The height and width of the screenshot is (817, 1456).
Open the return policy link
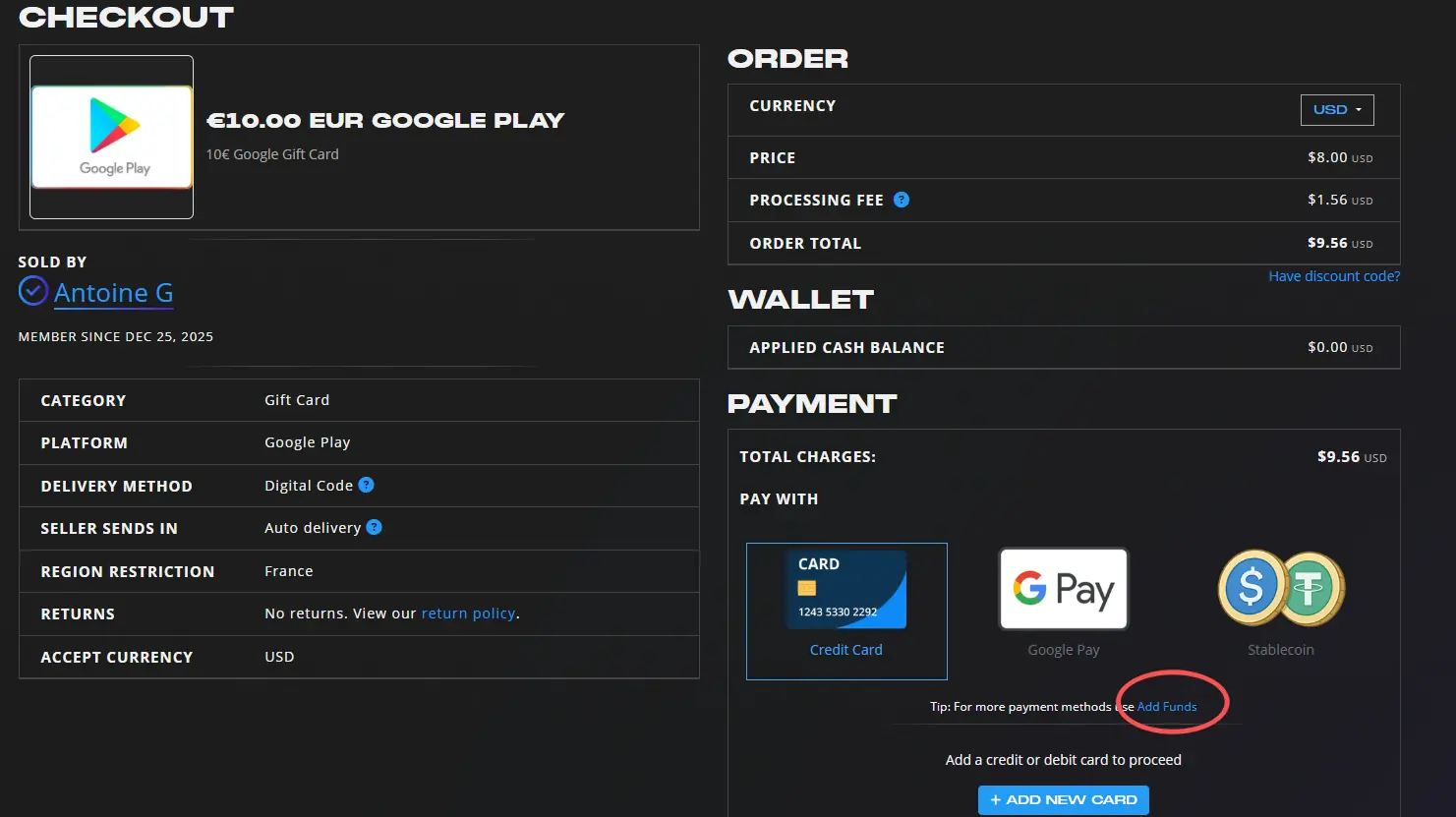468,613
